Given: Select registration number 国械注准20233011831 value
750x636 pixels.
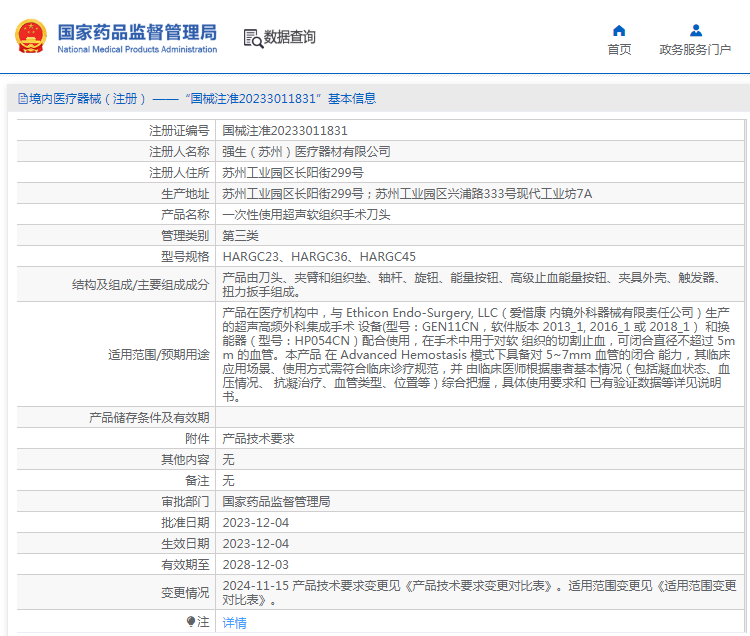Looking at the screenshot, I should [285, 131].
